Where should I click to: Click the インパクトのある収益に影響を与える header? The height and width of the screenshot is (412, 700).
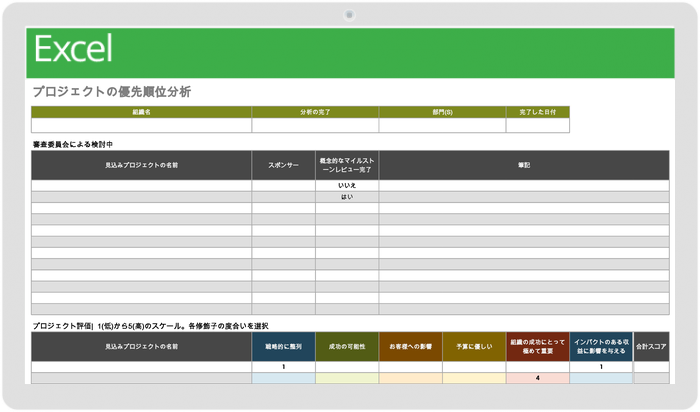pyautogui.click(x=601, y=346)
